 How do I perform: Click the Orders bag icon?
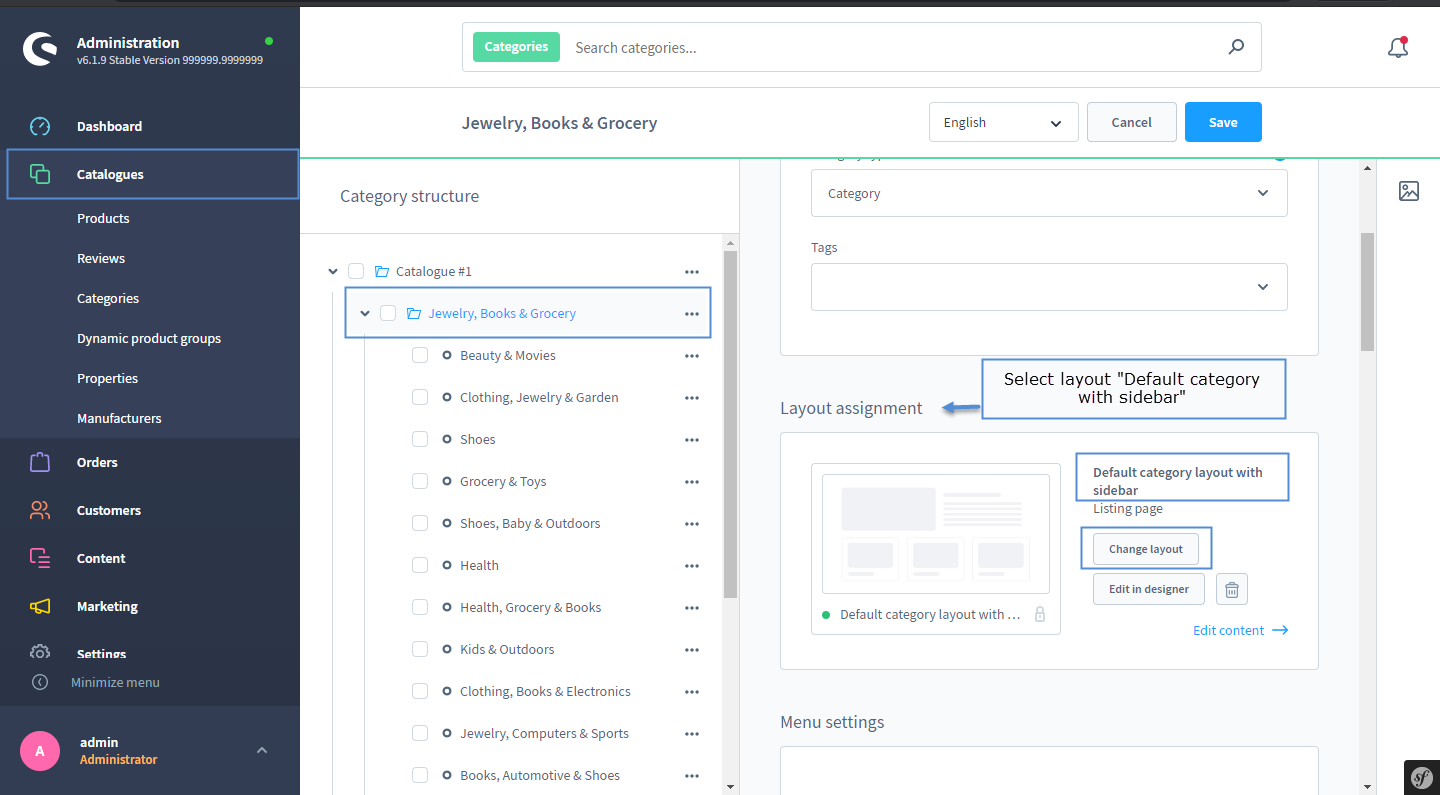click(x=40, y=462)
